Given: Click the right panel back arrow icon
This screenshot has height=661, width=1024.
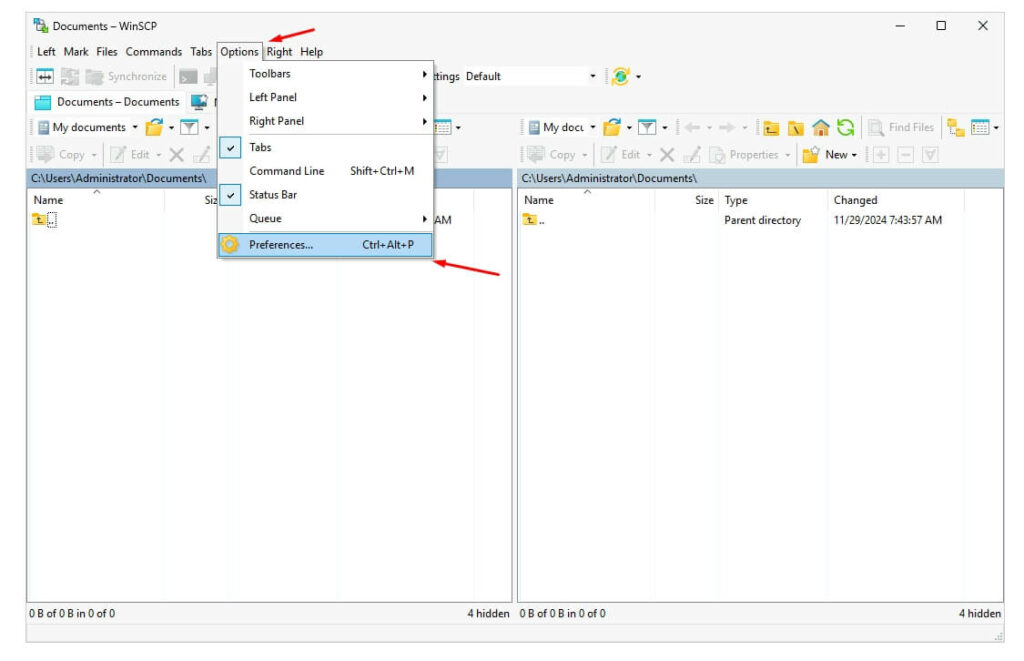Looking at the screenshot, I should click(692, 127).
